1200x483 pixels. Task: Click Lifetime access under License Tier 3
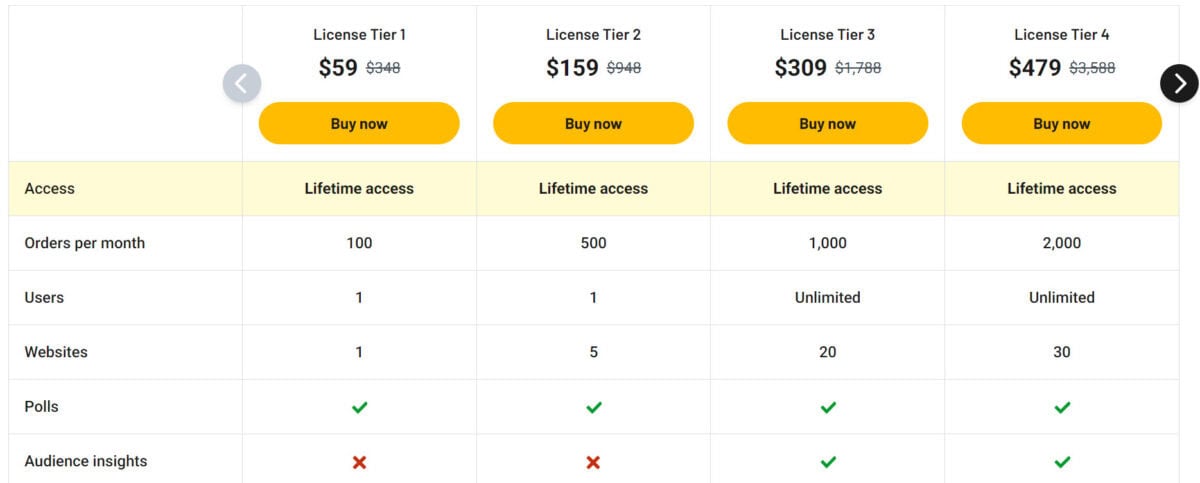(x=828, y=188)
